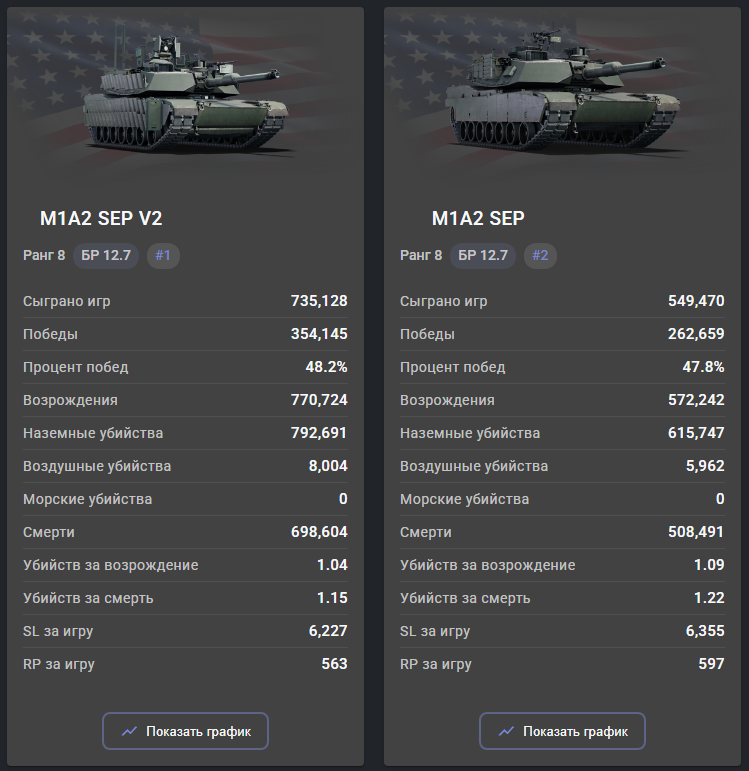Select RP за игру value 597
The width and height of the screenshot is (749, 771).
coord(712,664)
